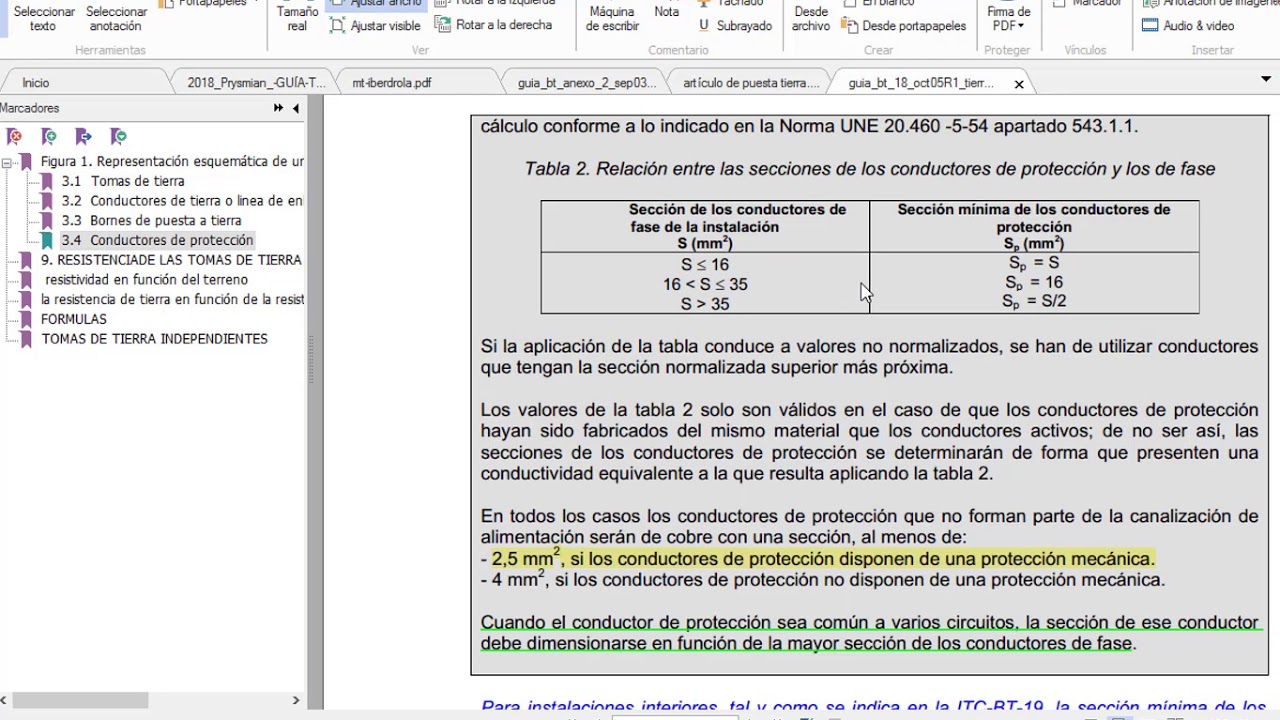Viewport: 1280px width, 720px height.
Task: Close the guia_bt_18_oct05R1 tab
Action: [1019, 84]
